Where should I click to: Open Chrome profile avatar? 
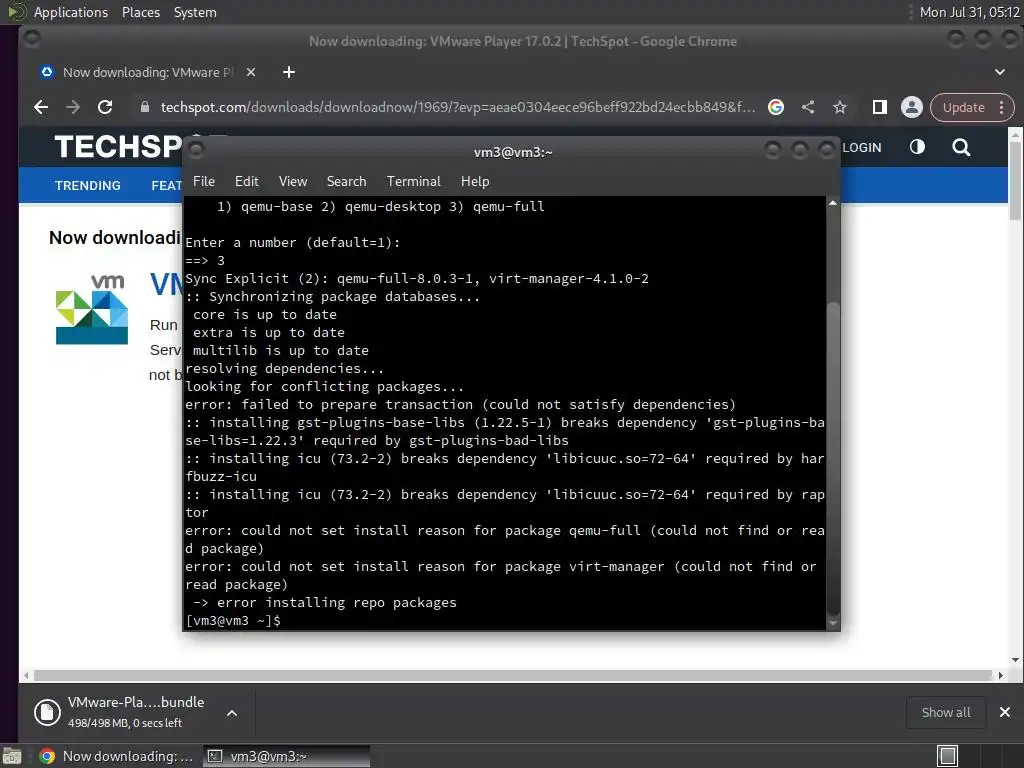tap(912, 107)
